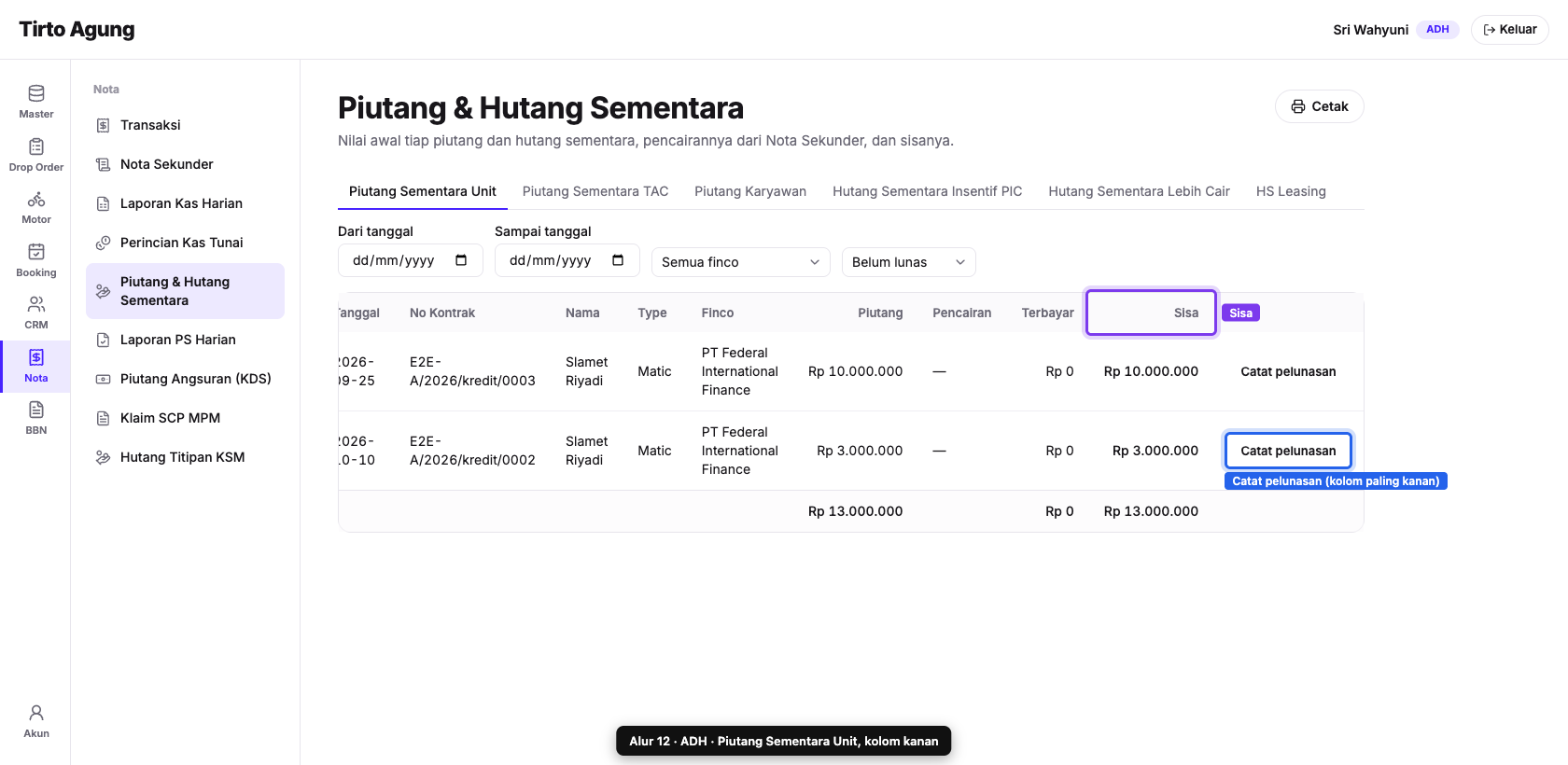The height and width of the screenshot is (765, 1568).
Task: Open Drop Order in the sidebar
Action: pyautogui.click(x=35, y=155)
